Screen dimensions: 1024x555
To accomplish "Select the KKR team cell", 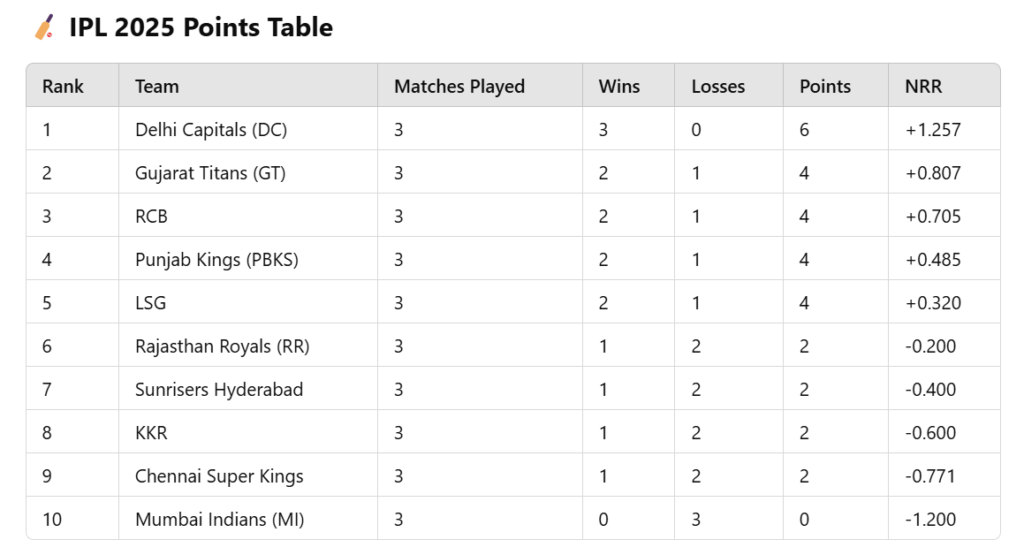I will [152, 433].
